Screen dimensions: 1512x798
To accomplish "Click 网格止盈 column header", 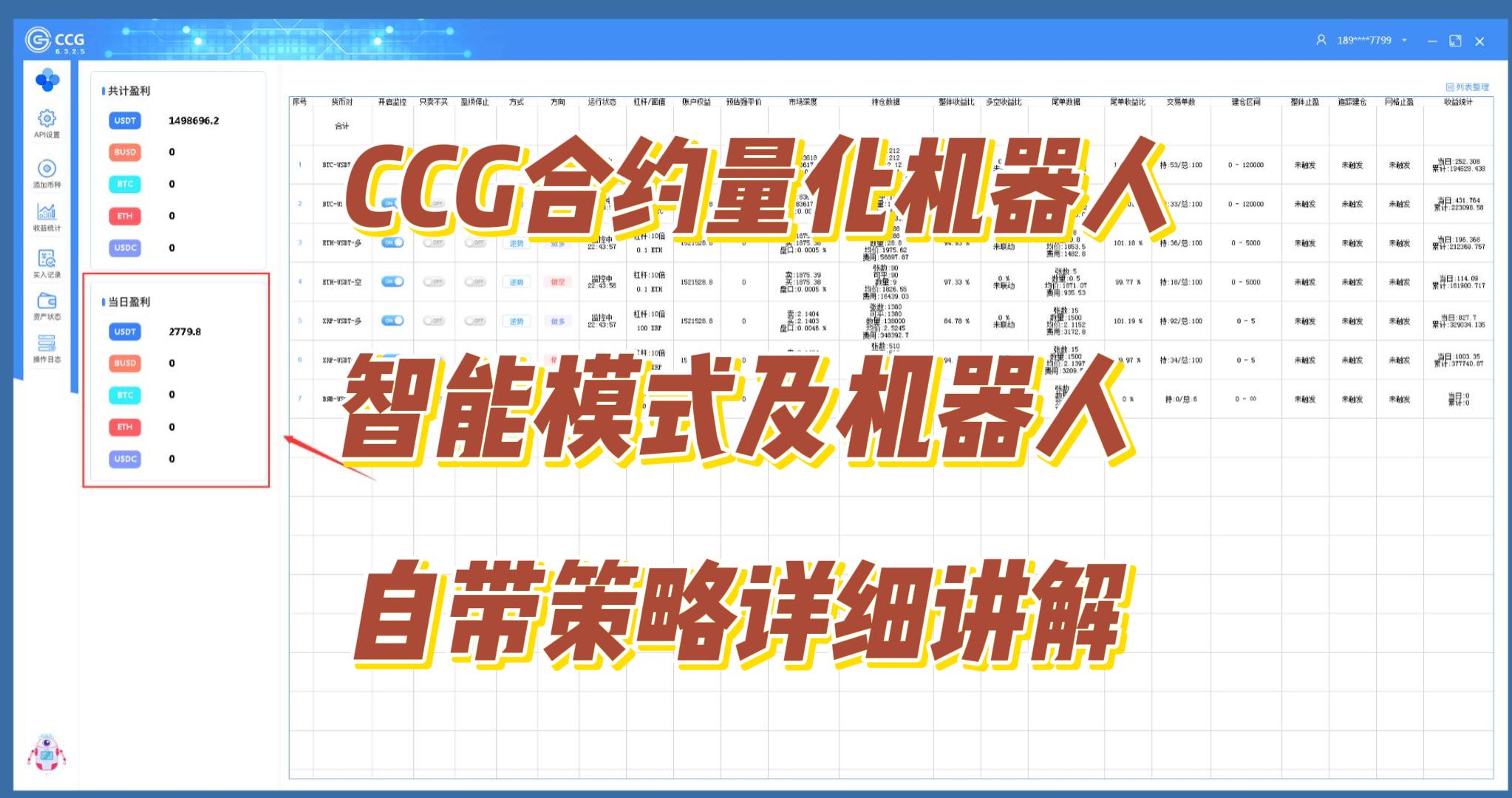I will (1399, 102).
